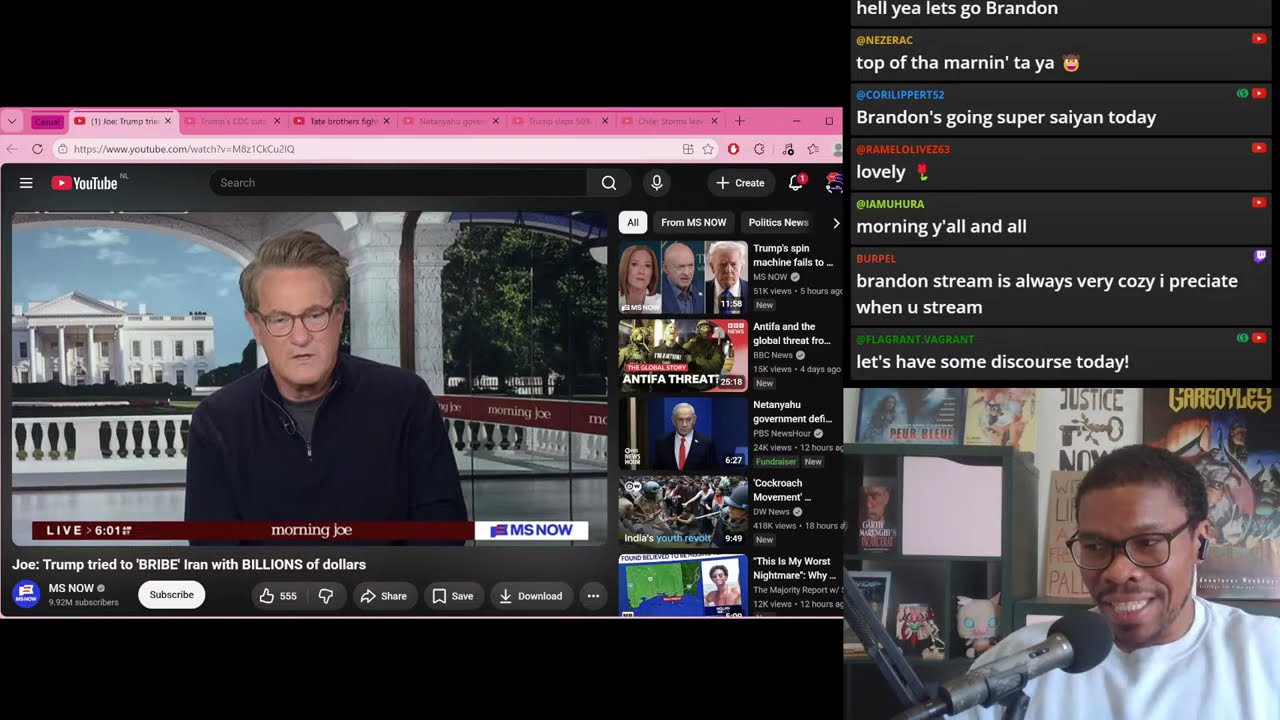The width and height of the screenshot is (1280, 720).
Task: Like the video with thumbs up
Action: pyautogui.click(x=278, y=596)
